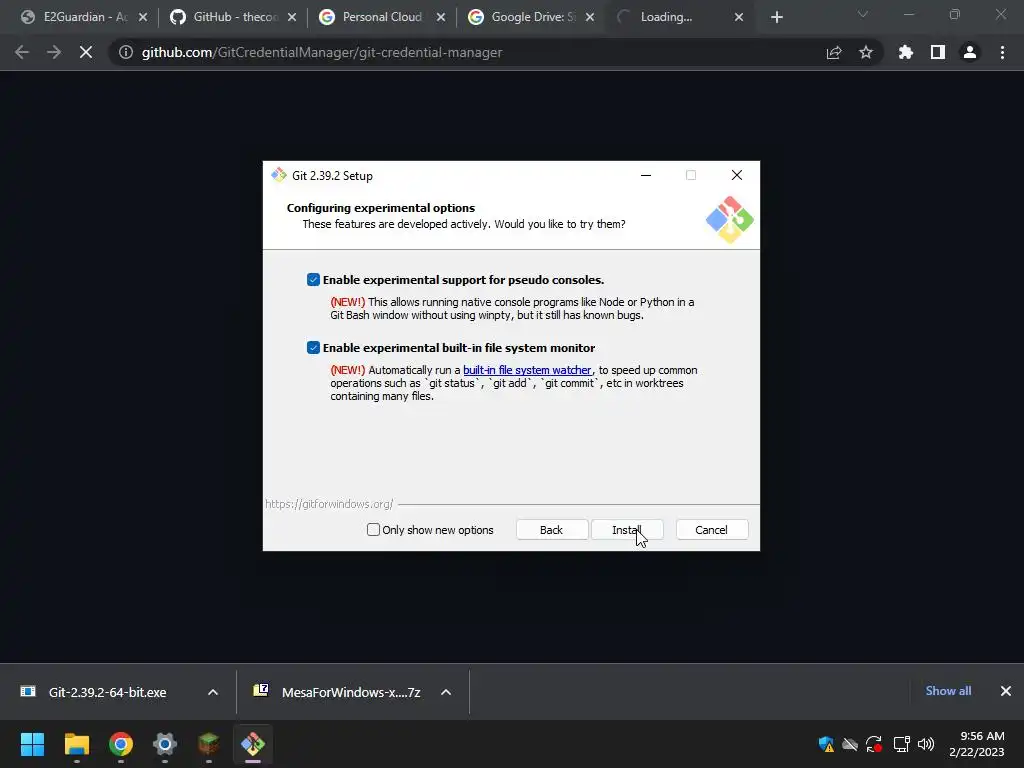Focus Git Setup from taskbar icon
Image resolution: width=1024 pixels, height=768 pixels.
(x=253, y=744)
